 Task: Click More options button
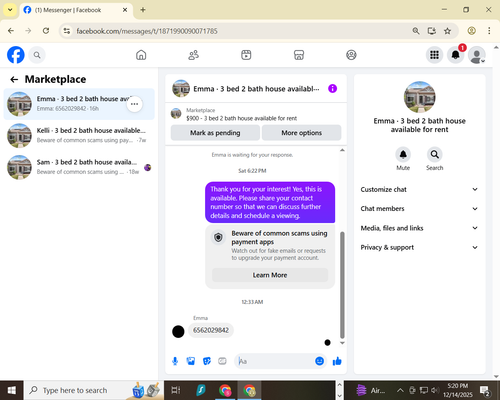[301, 133]
